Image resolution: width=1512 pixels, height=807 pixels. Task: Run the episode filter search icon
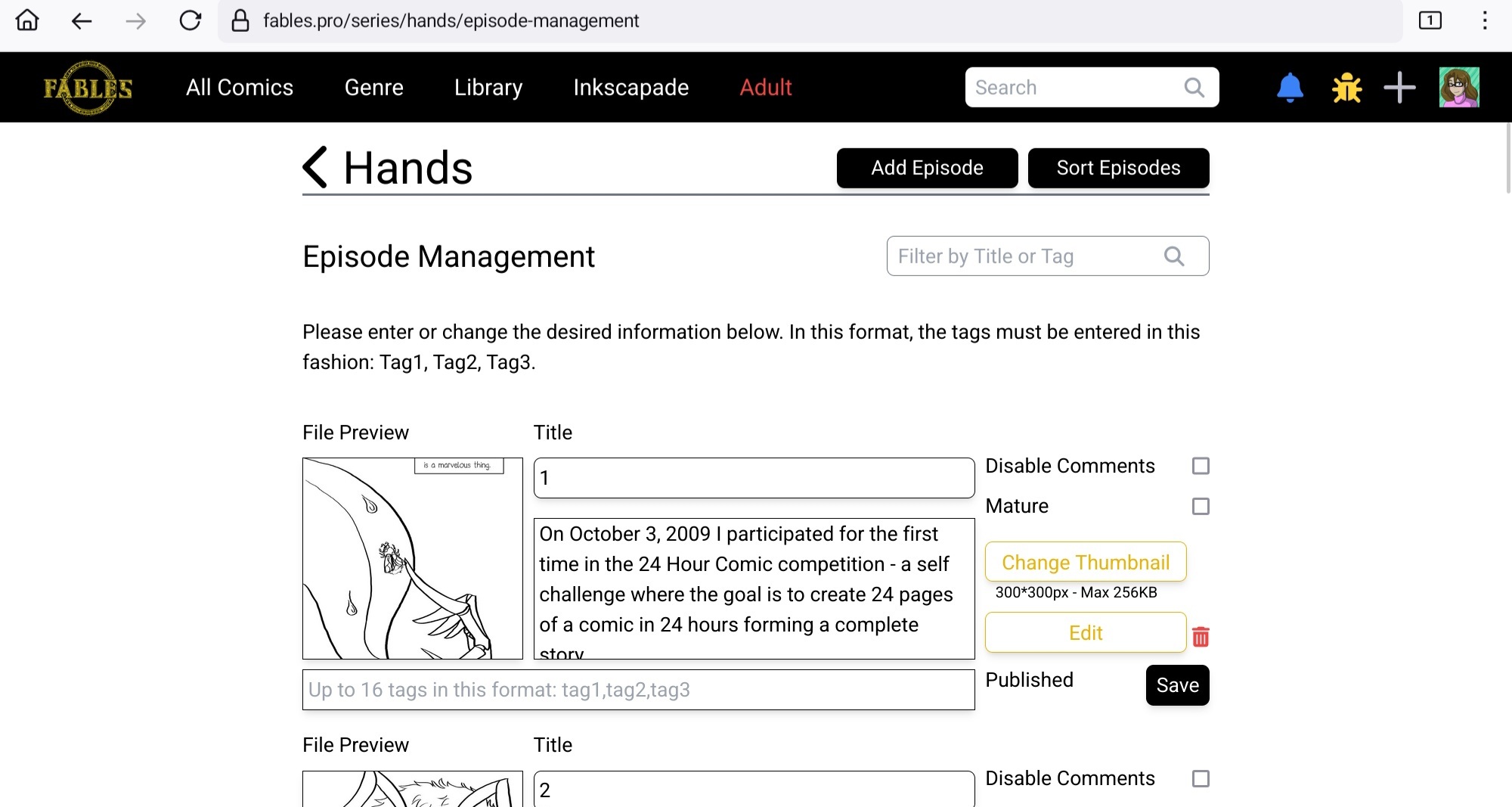tap(1174, 256)
